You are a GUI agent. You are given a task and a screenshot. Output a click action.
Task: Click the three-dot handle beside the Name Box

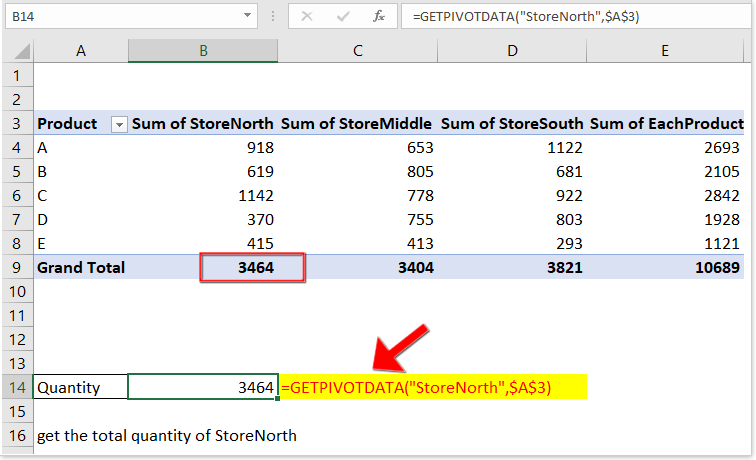pos(273,17)
